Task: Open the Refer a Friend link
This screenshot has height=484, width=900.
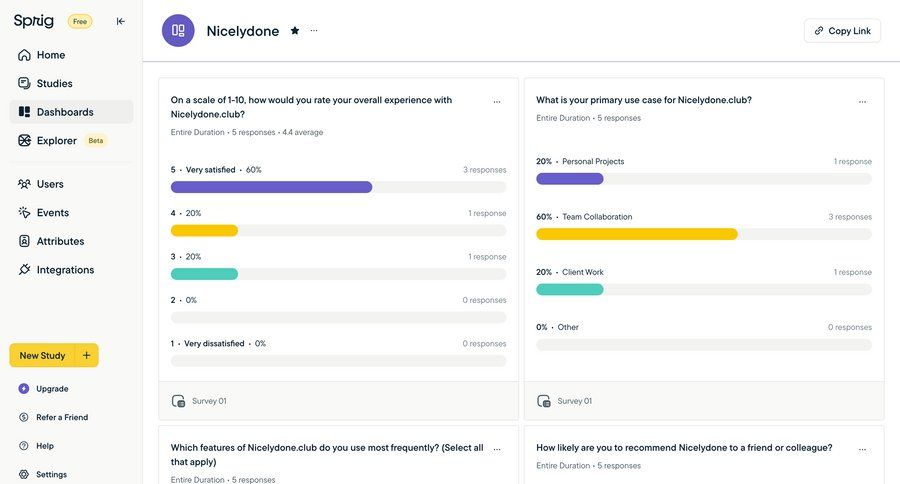Action: [62, 417]
